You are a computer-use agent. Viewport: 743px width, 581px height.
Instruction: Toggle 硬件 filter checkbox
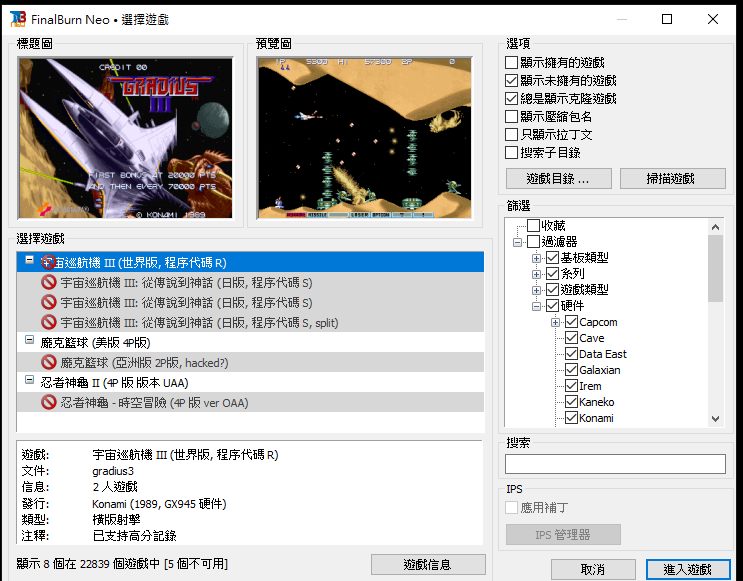(x=553, y=306)
